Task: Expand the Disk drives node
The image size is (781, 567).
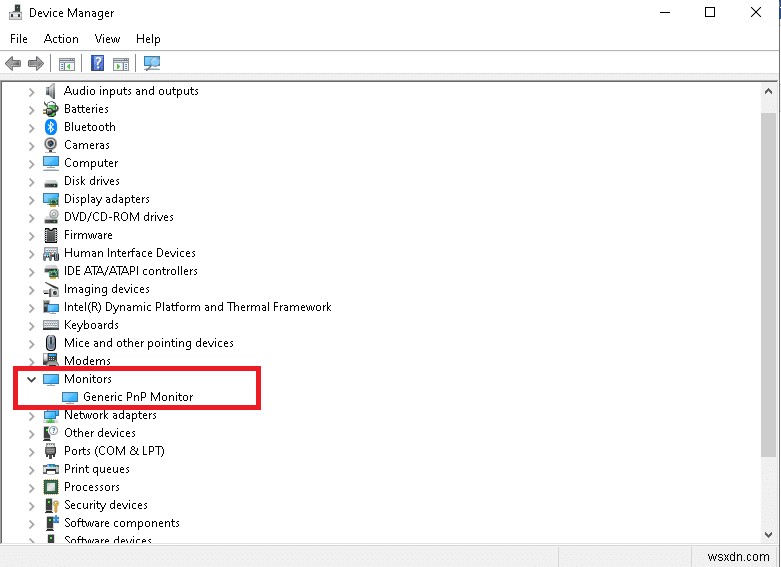Action: (31, 181)
